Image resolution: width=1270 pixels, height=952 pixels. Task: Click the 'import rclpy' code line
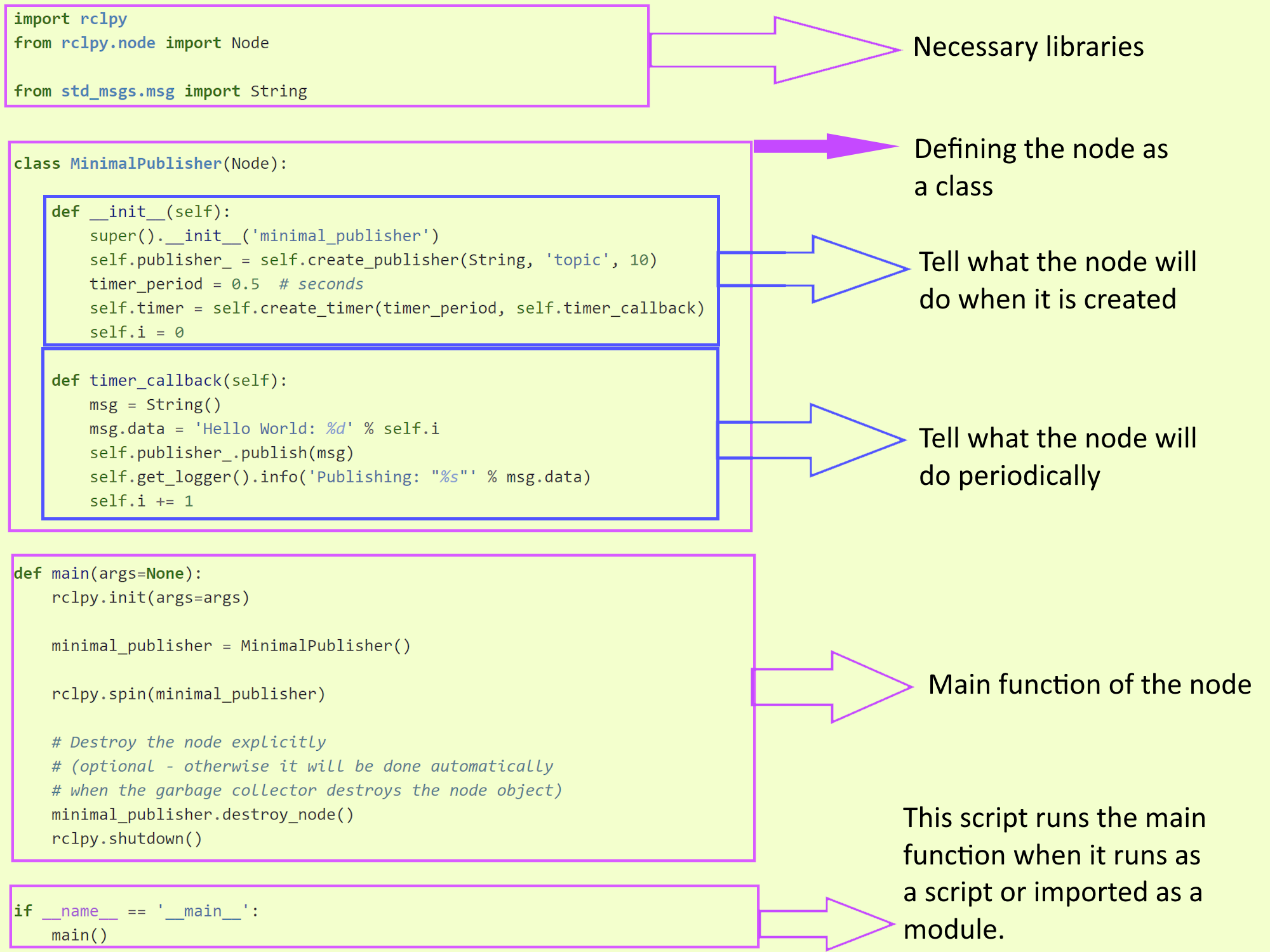coord(70,19)
